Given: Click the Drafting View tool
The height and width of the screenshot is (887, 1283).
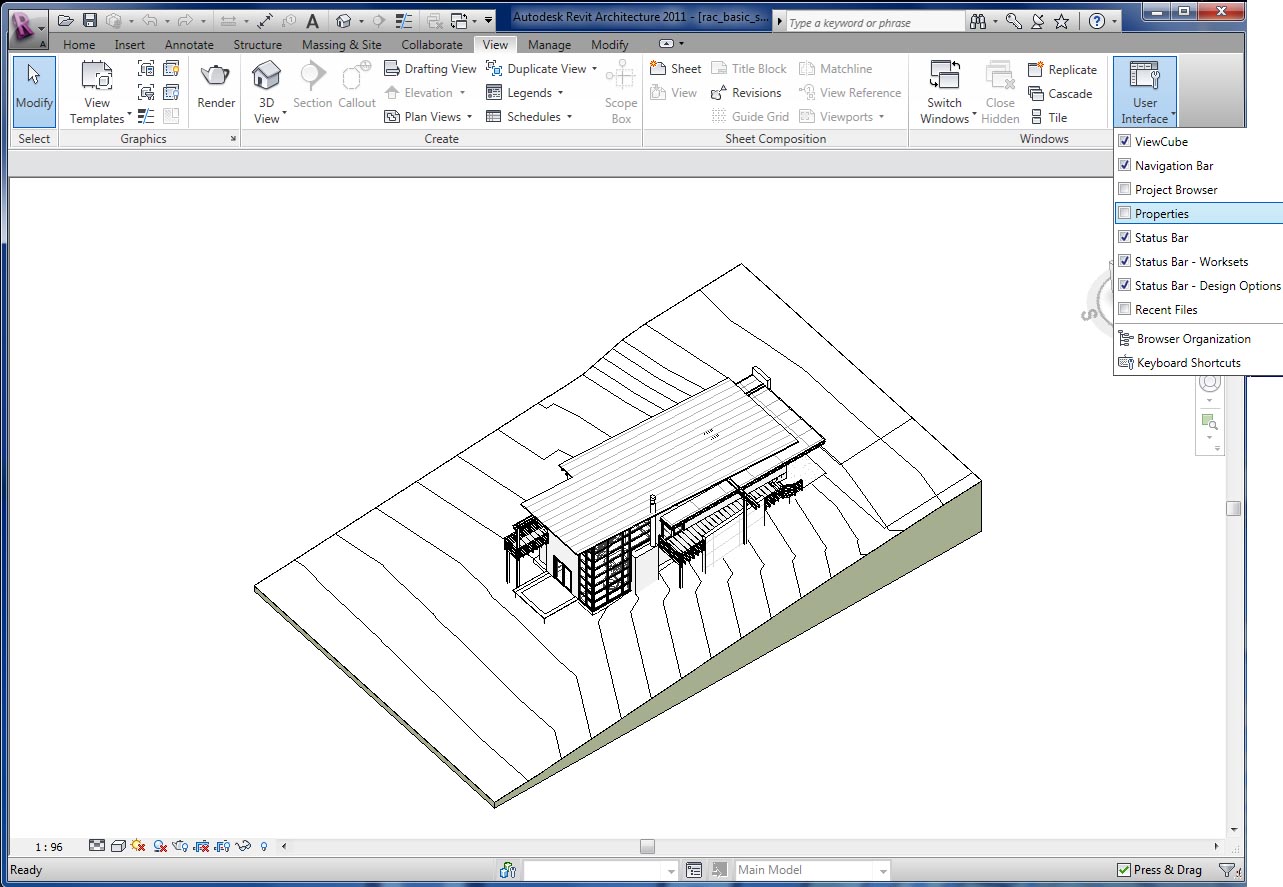Looking at the screenshot, I should (x=431, y=69).
